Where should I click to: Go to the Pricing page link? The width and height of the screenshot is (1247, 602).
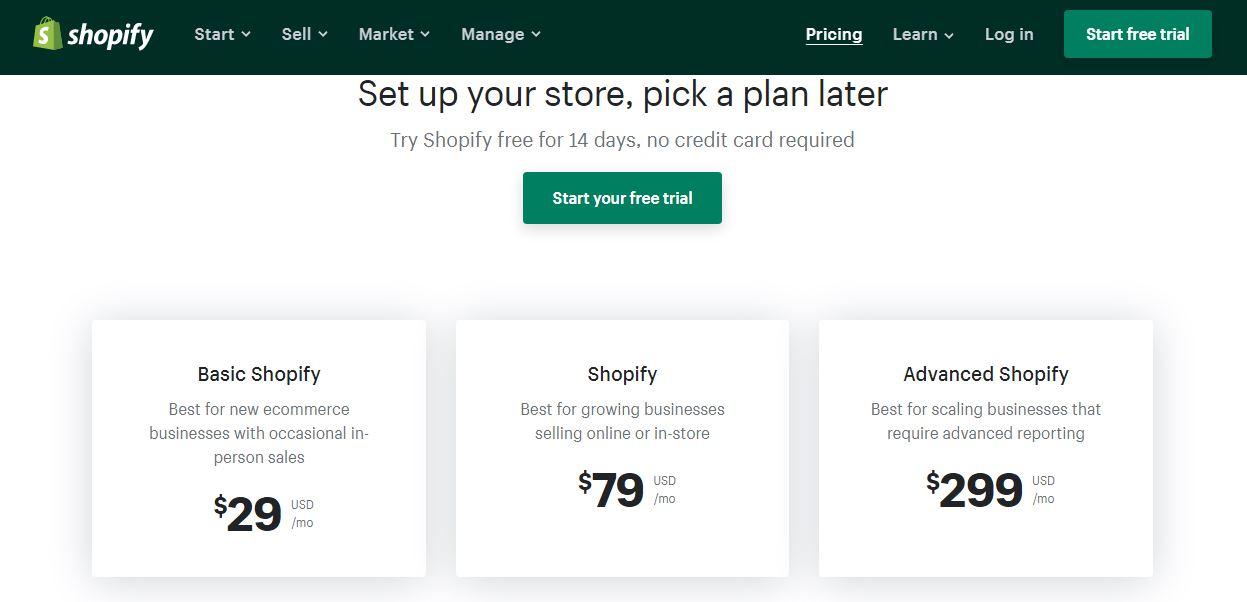[x=834, y=34]
